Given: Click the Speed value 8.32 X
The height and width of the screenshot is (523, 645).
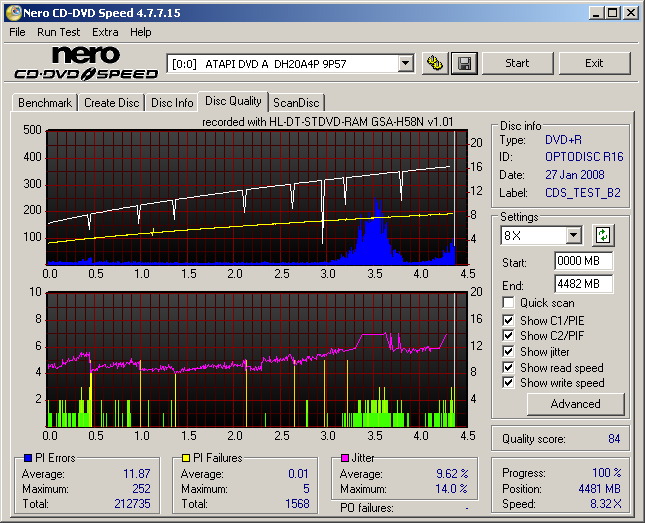Looking at the screenshot, I should tap(606, 504).
